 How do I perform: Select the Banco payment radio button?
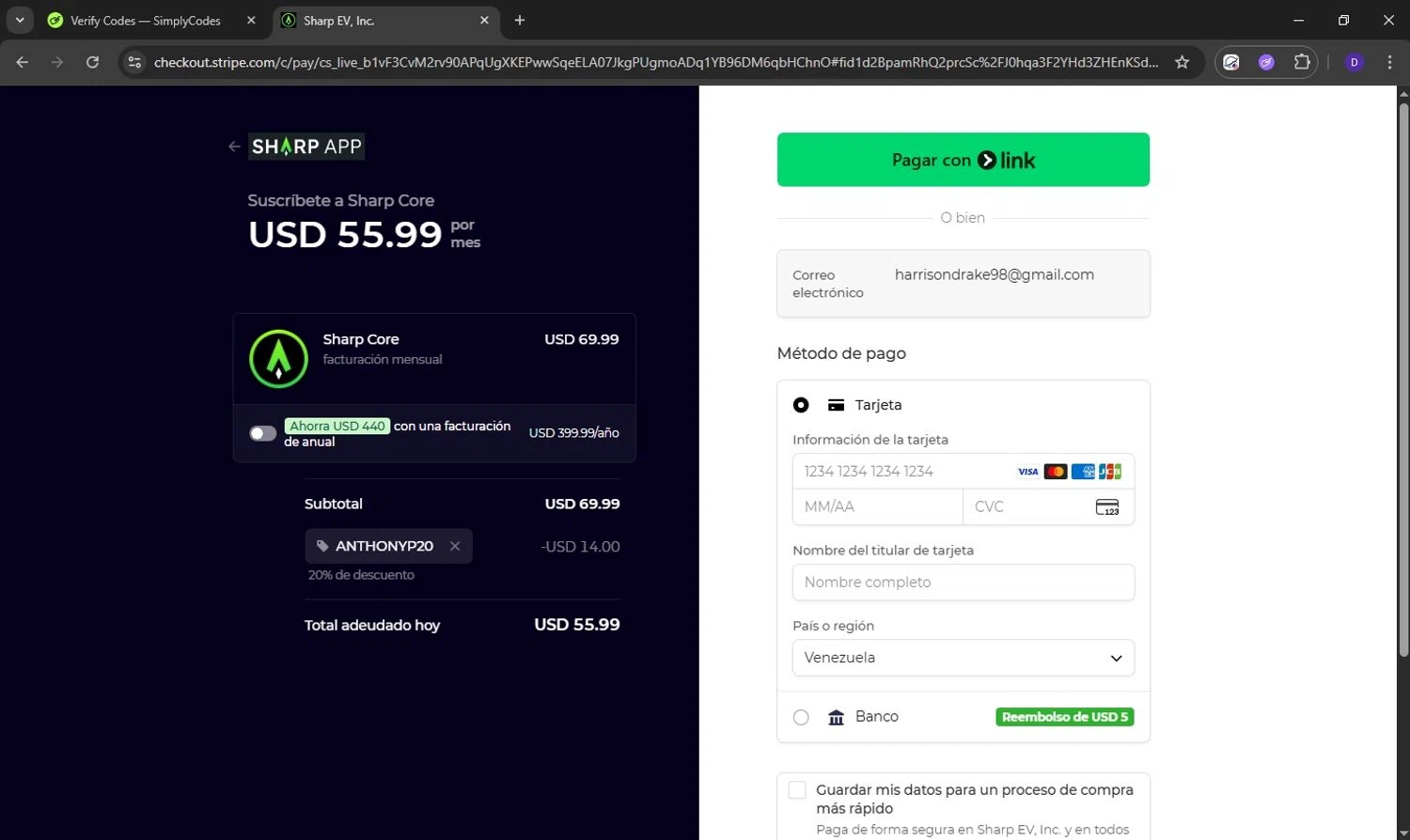coord(801,717)
